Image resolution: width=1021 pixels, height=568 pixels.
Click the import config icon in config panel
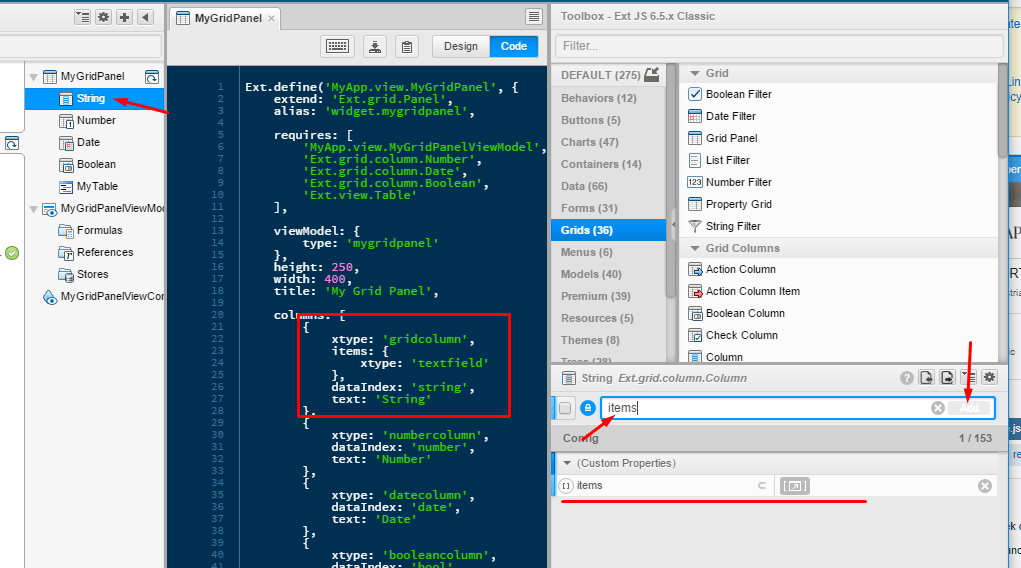pos(927,378)
